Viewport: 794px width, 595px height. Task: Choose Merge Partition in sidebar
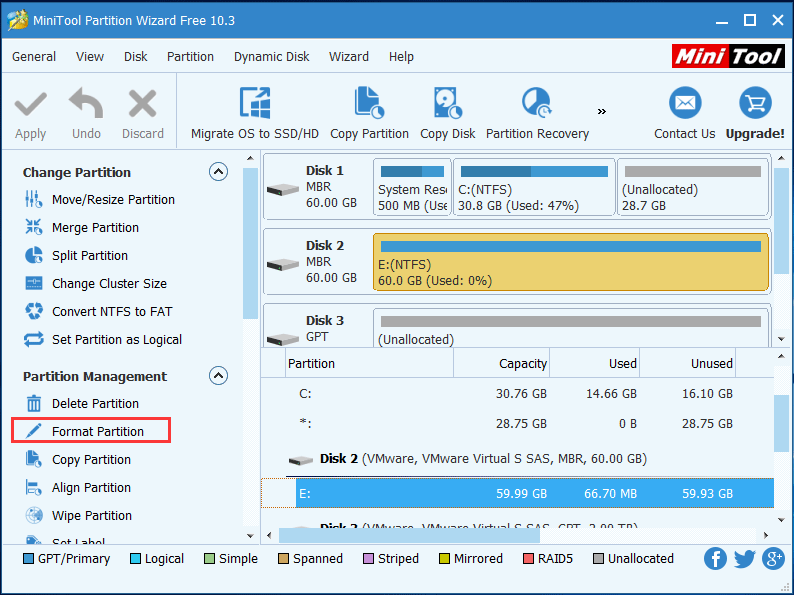pyautogui.click(x=82, y=228)
